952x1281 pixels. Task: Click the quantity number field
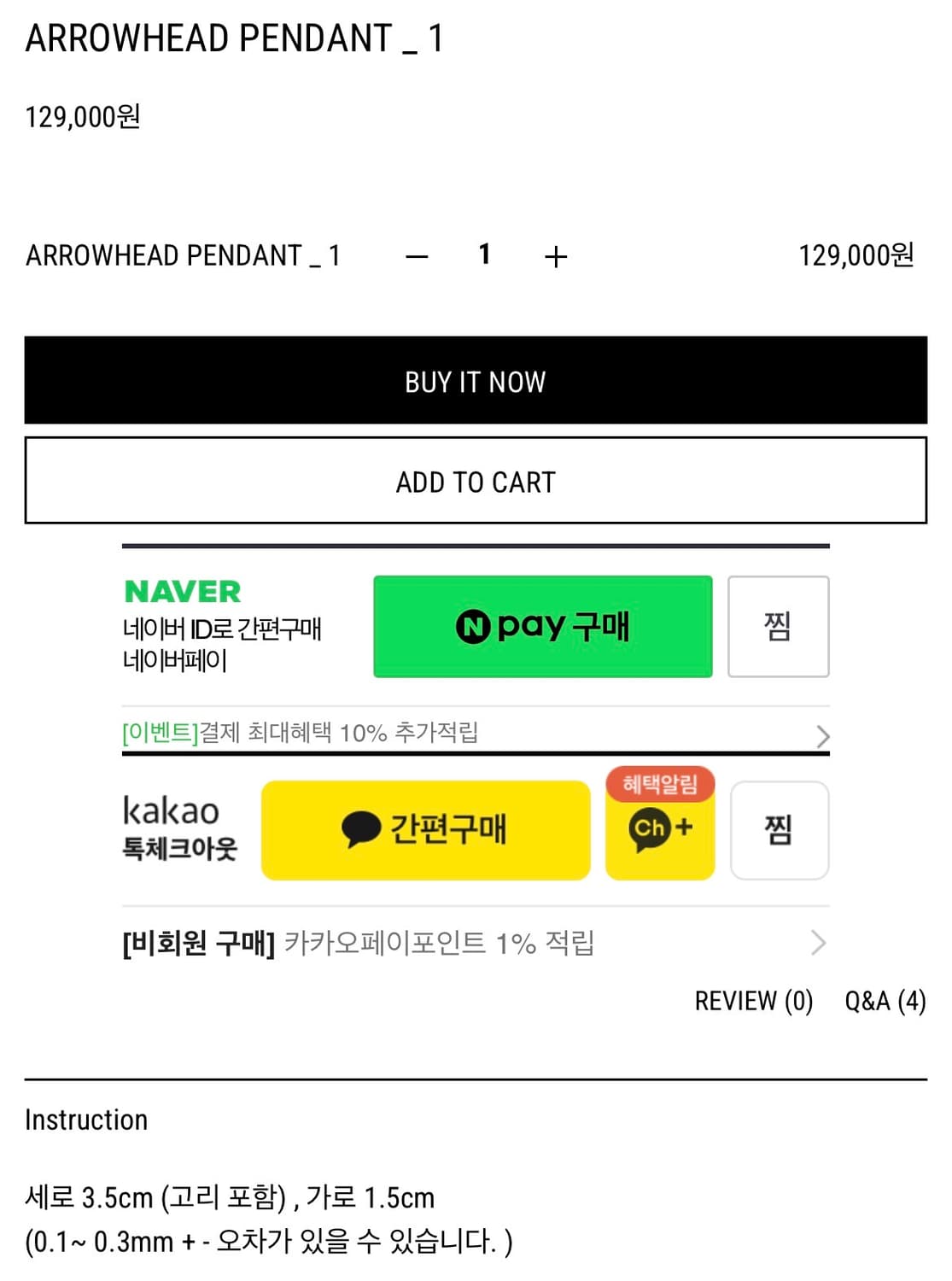485,254
